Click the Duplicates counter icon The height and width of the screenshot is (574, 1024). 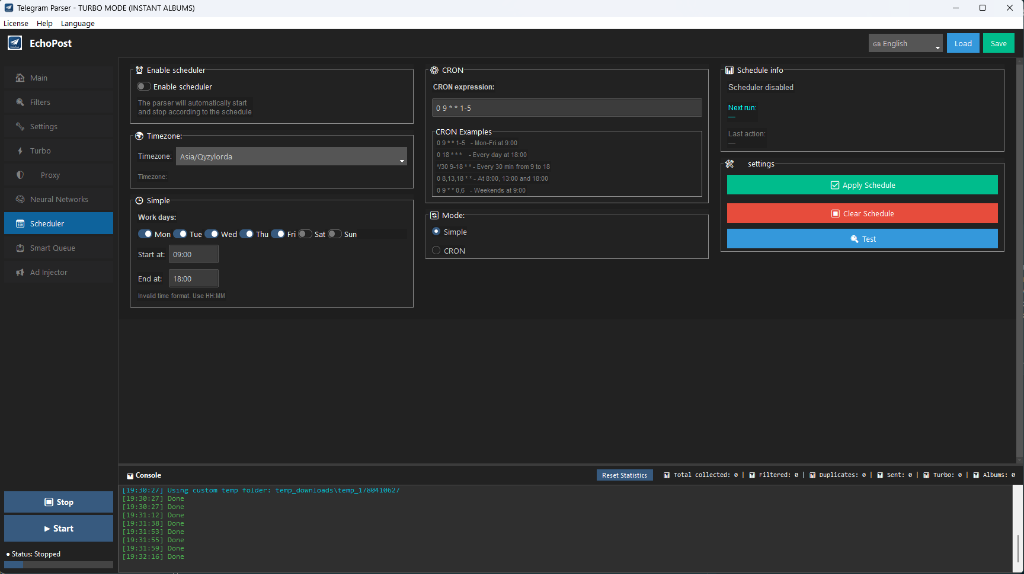tap(812, 475)
